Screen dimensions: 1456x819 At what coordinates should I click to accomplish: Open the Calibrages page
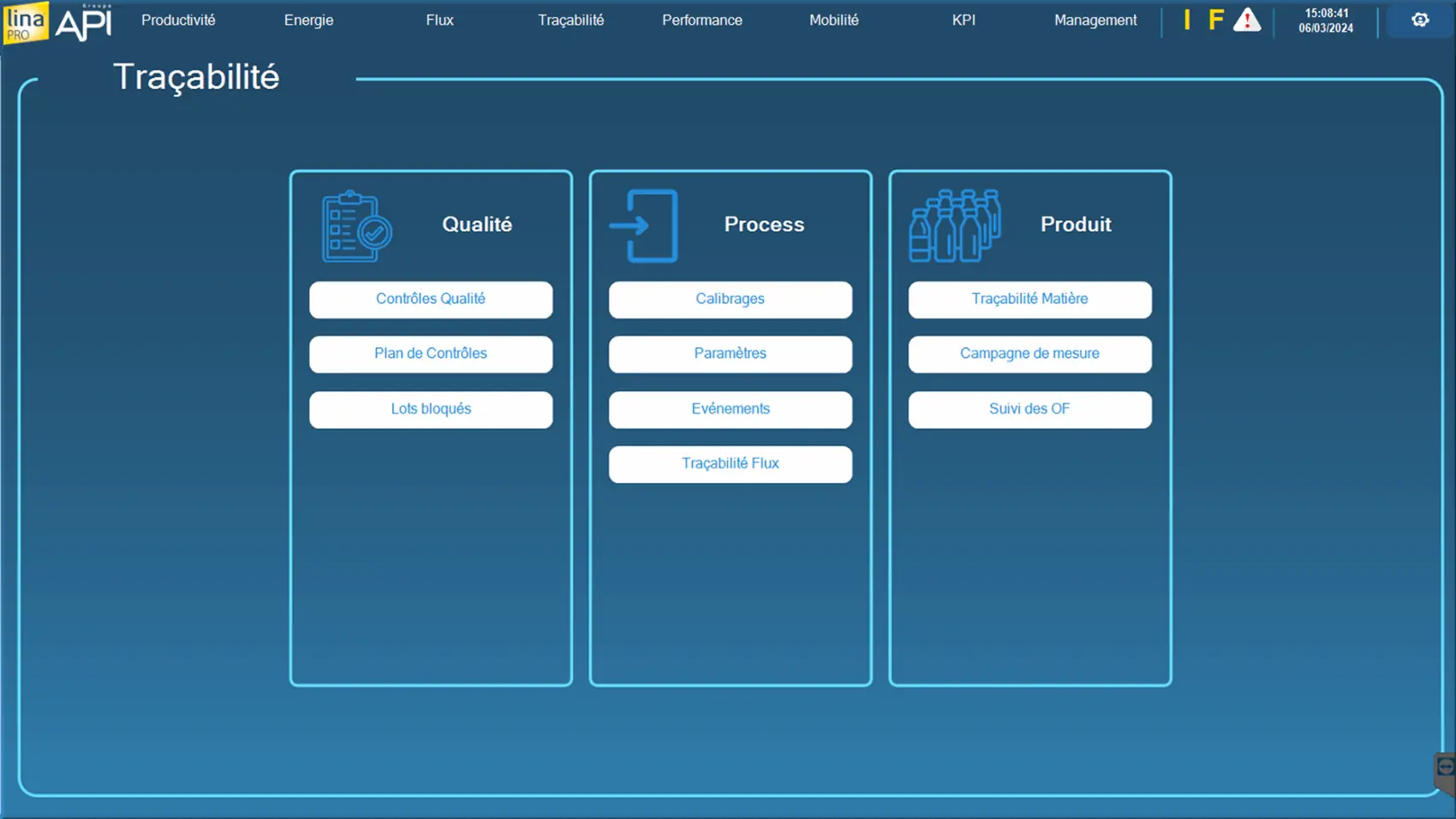(x=730, y=299)
